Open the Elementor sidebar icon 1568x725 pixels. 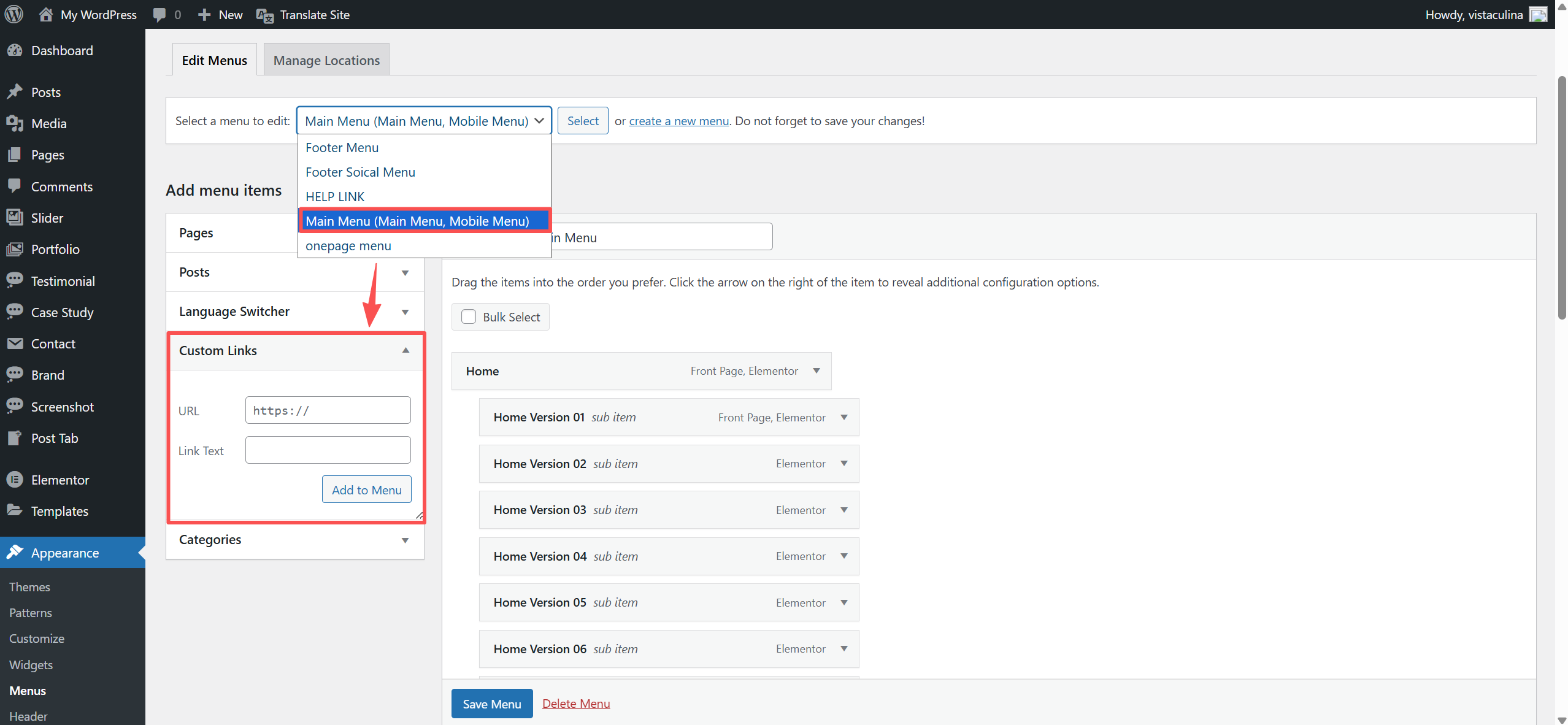coord(15,480)
